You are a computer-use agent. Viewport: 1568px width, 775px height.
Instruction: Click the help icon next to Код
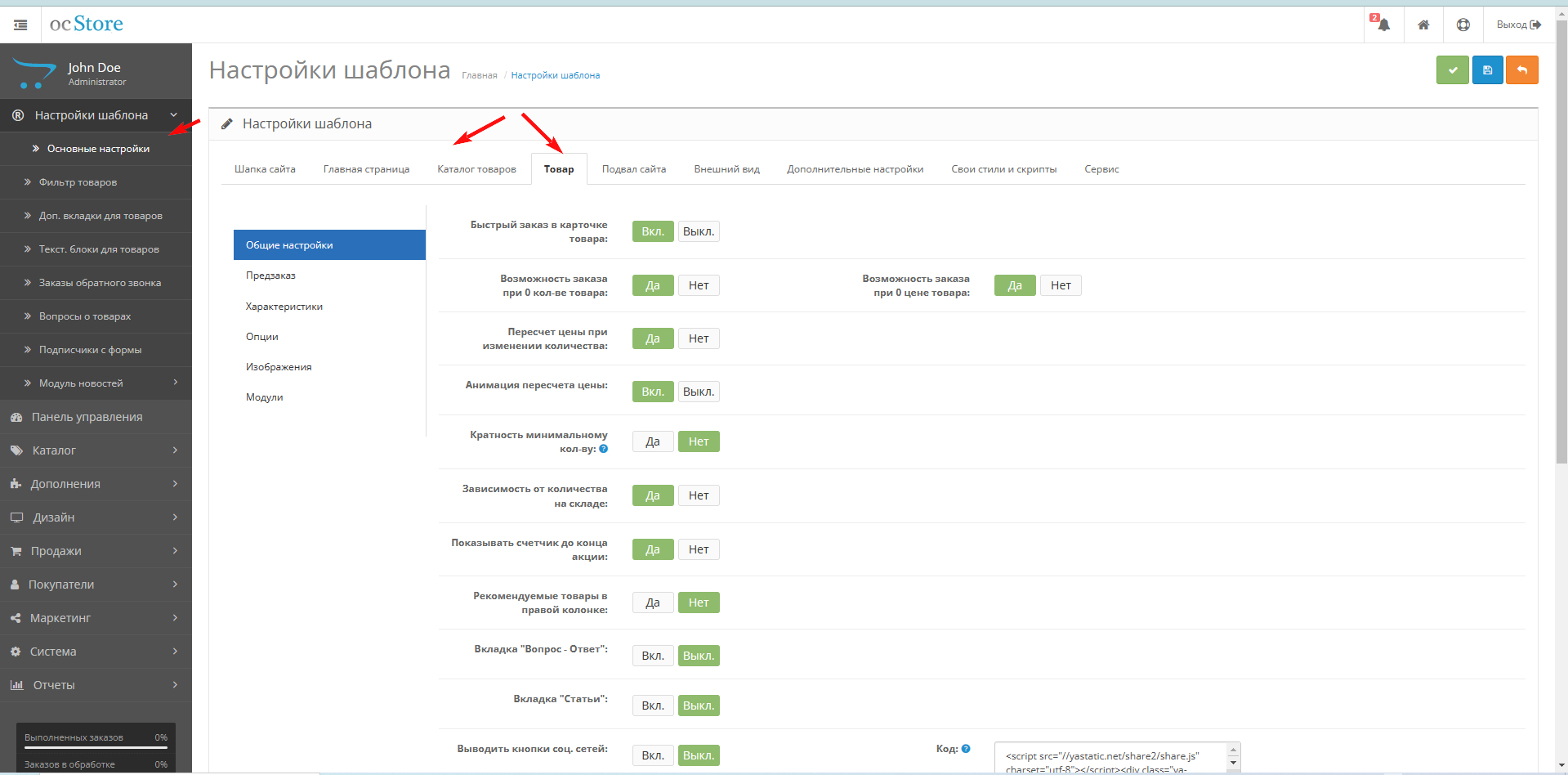pos(966,749)
